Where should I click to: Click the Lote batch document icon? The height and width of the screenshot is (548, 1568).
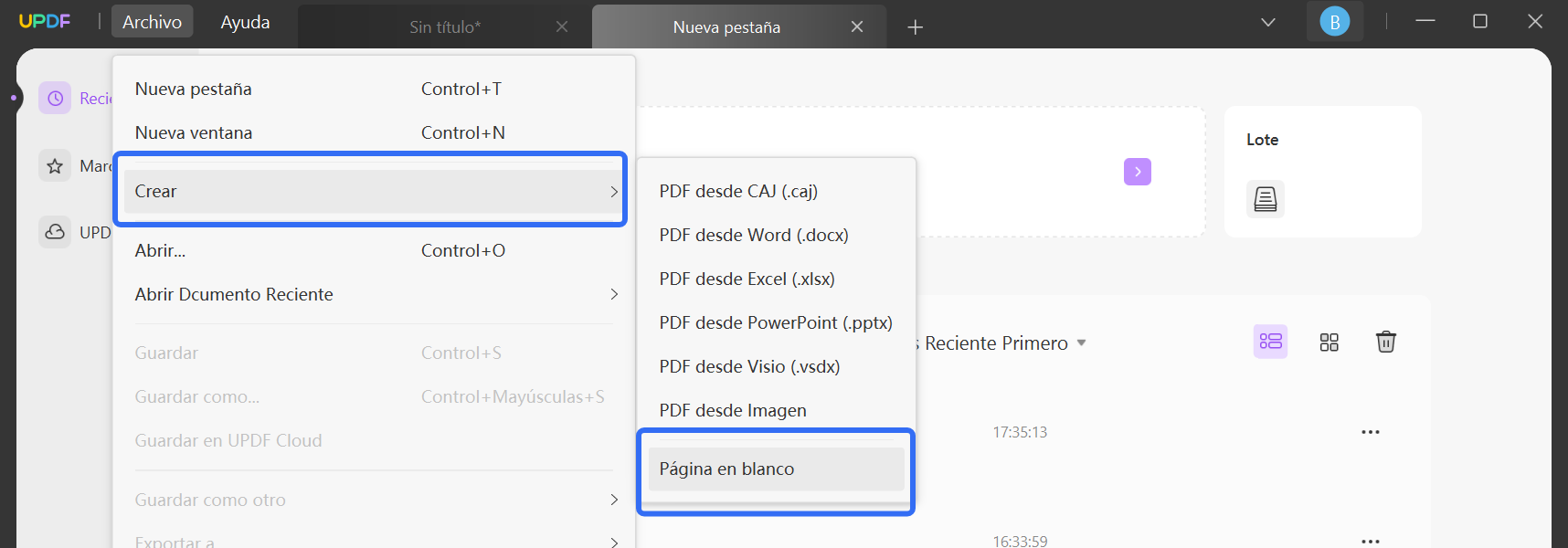point(1265,198)
